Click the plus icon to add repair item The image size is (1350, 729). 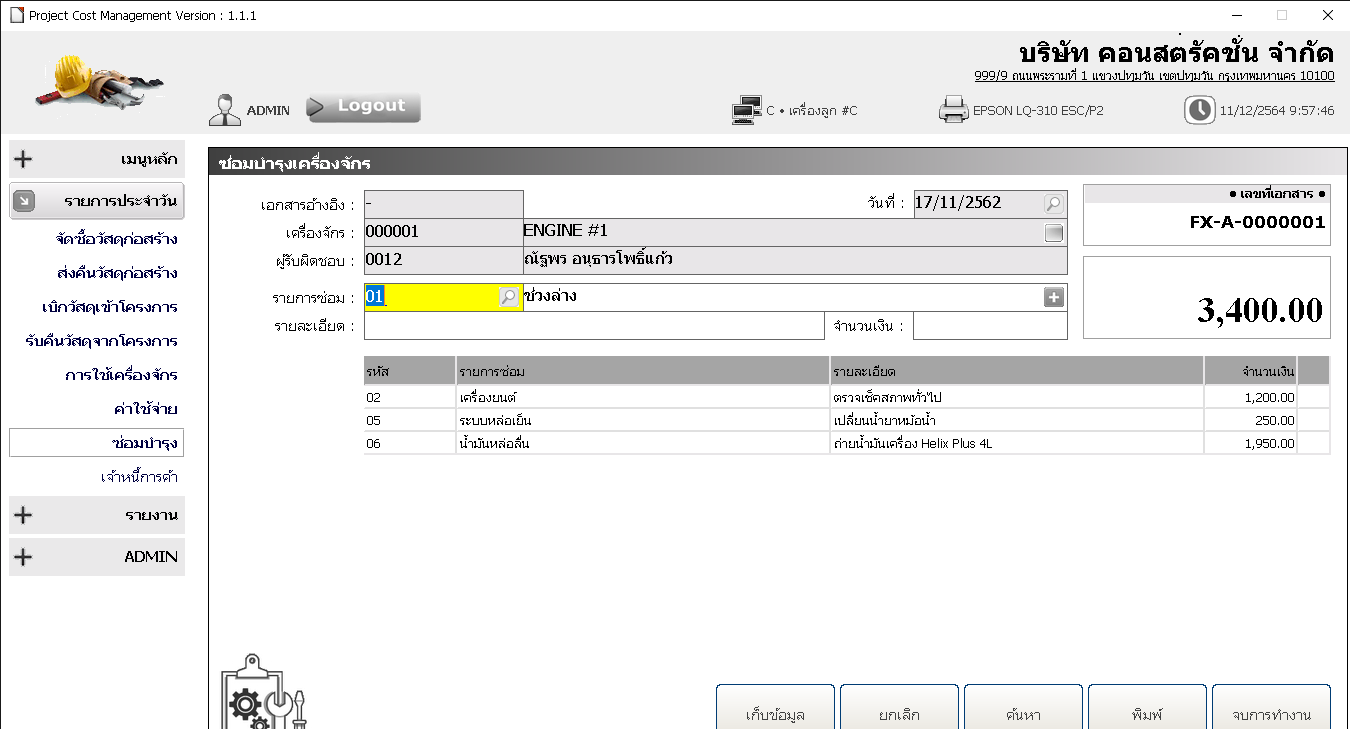pyautogui.click(x=1053, y=297)
